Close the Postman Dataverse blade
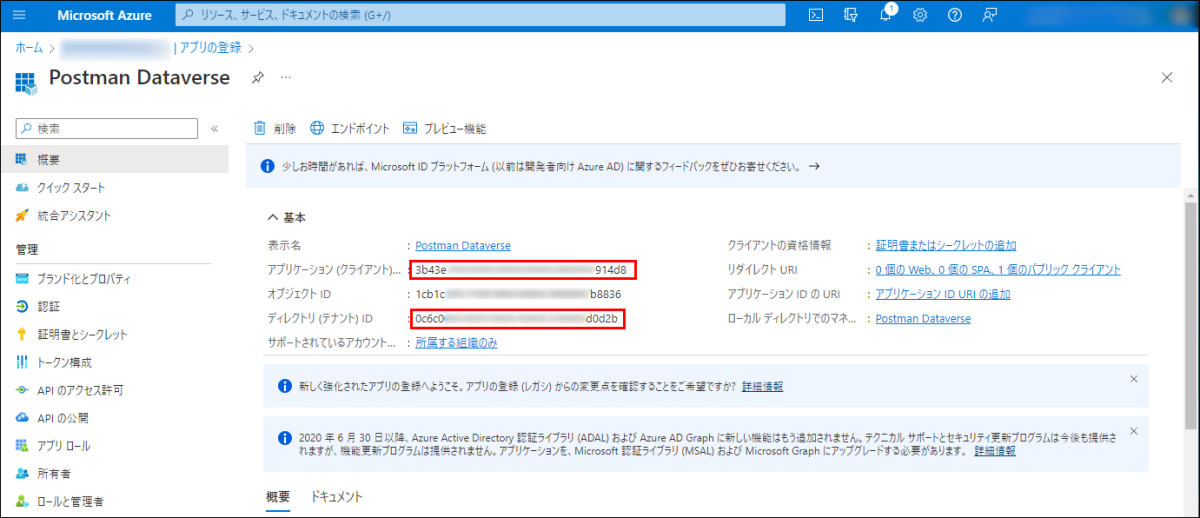The image size is (1200, 518). pyautogui.click(x=1166, y=77)
